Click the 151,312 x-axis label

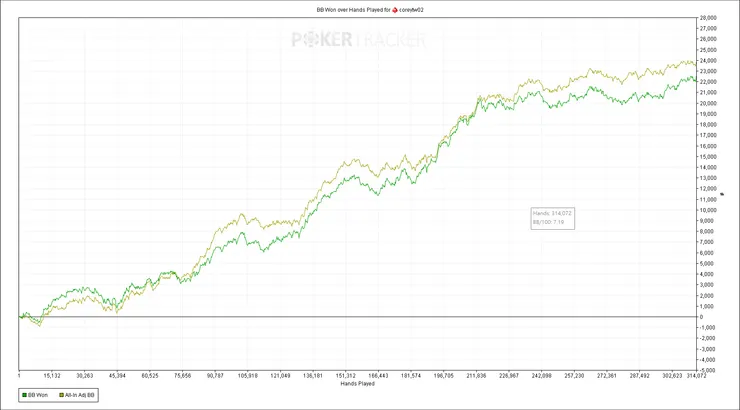click(x=345, y=376)
